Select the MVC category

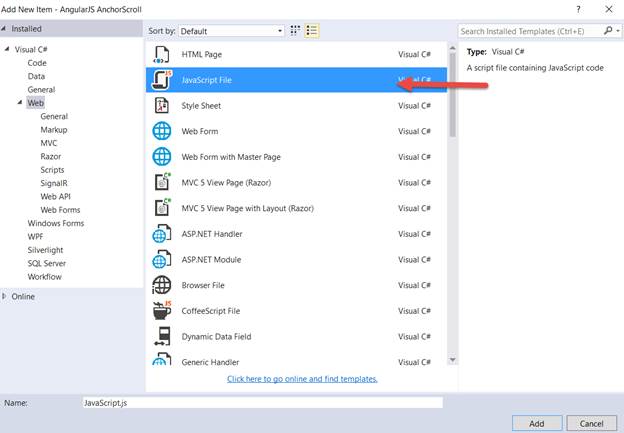pos(49,143)
